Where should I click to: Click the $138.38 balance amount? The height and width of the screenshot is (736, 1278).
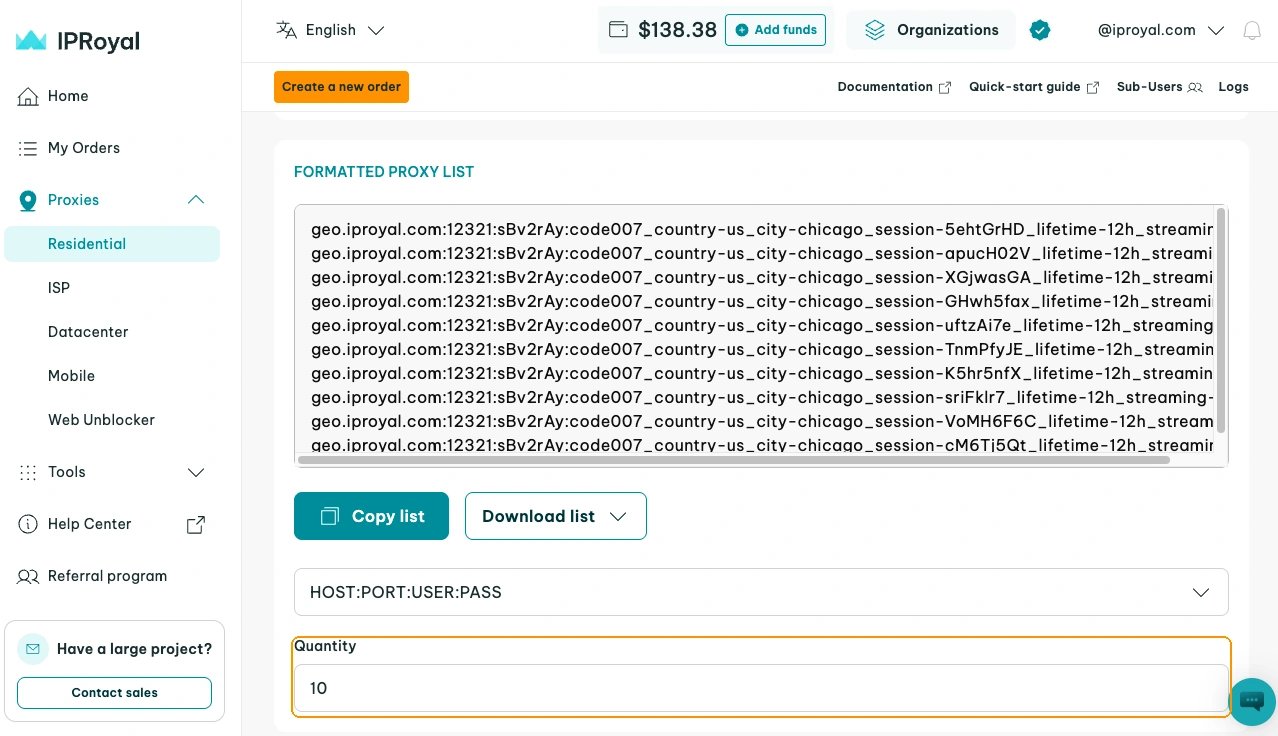pos(677,30)
